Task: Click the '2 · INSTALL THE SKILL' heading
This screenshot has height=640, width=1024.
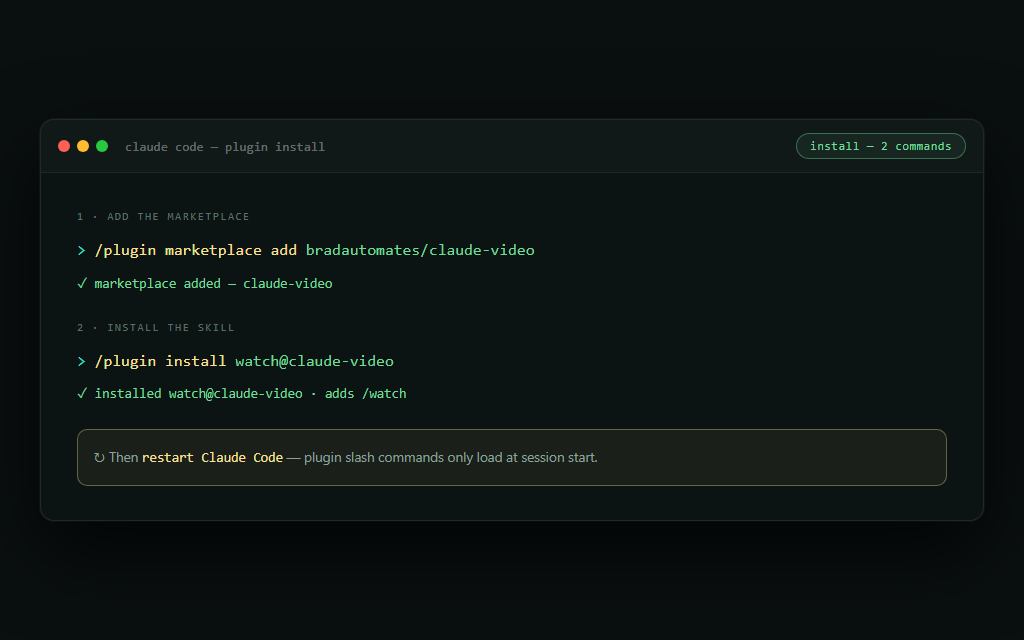Action: (155, 328)
